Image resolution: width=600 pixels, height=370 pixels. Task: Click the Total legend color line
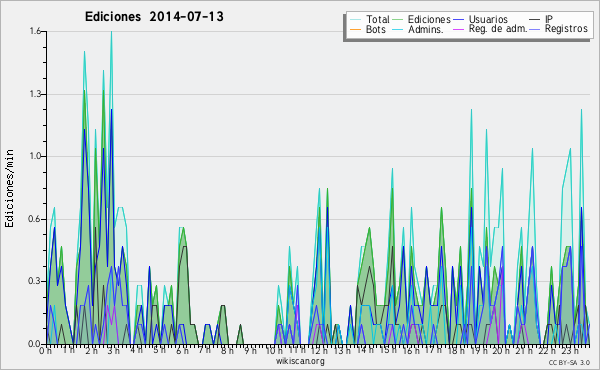(x=355, y=19)
